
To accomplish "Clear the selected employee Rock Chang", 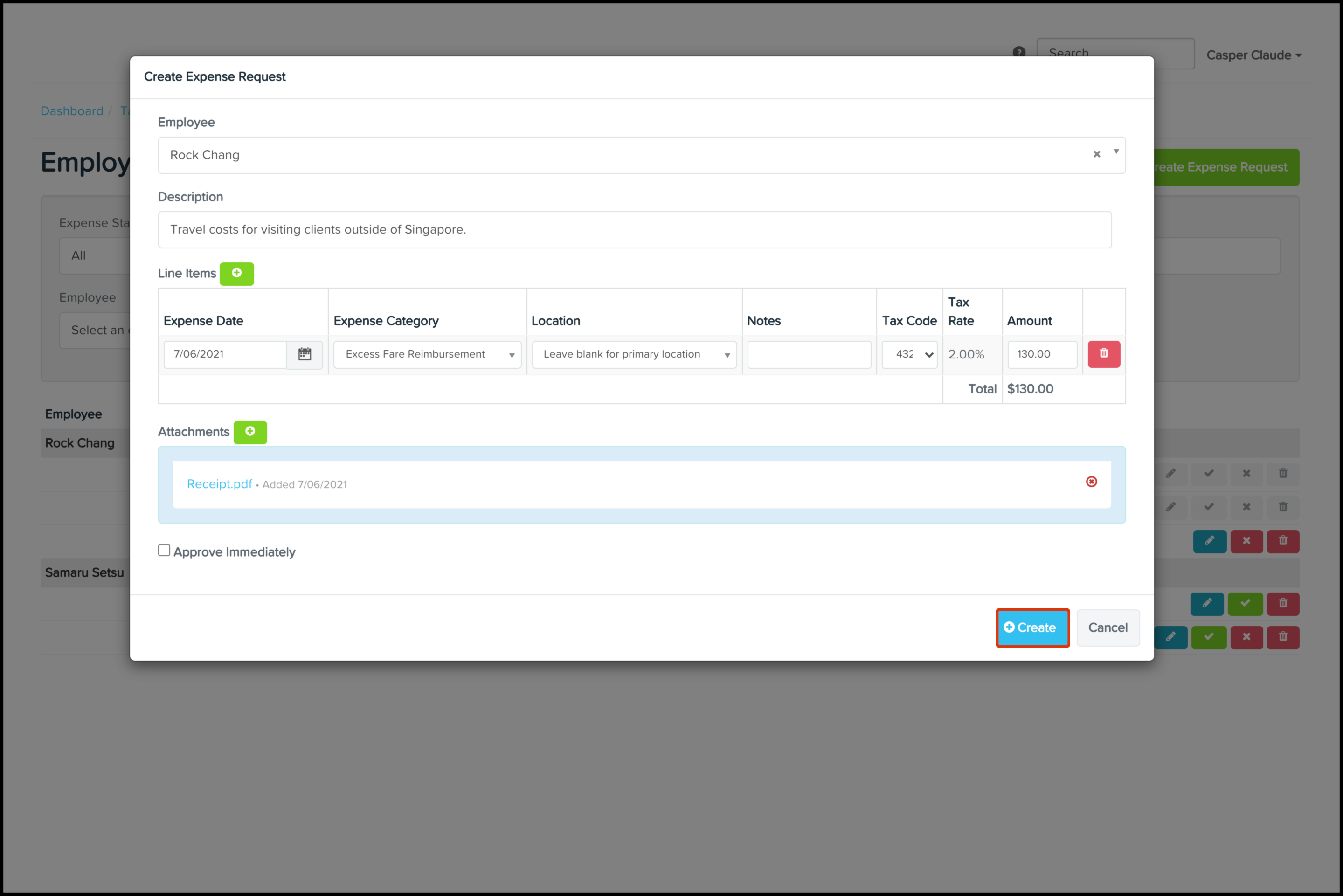I will pyautogui.click(x=1096, y=154).
